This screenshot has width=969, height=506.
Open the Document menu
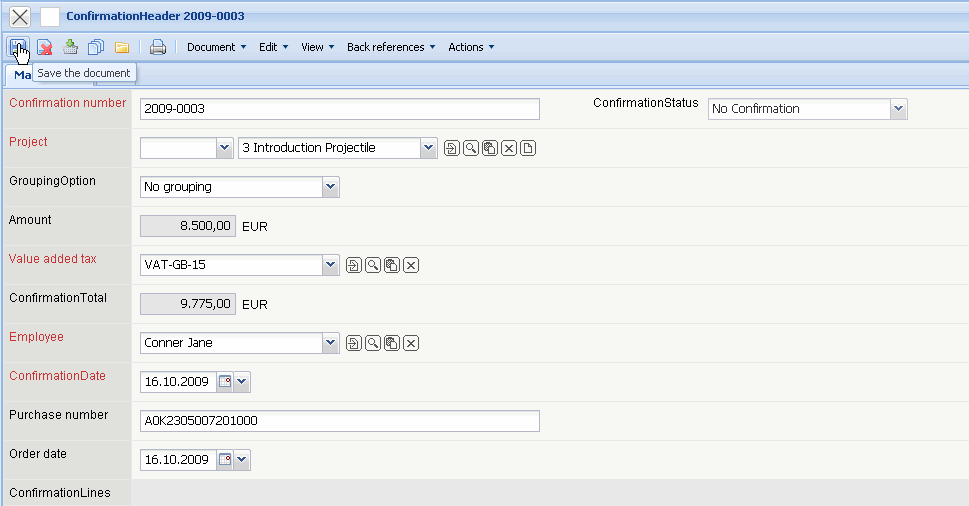coord(216,47)
